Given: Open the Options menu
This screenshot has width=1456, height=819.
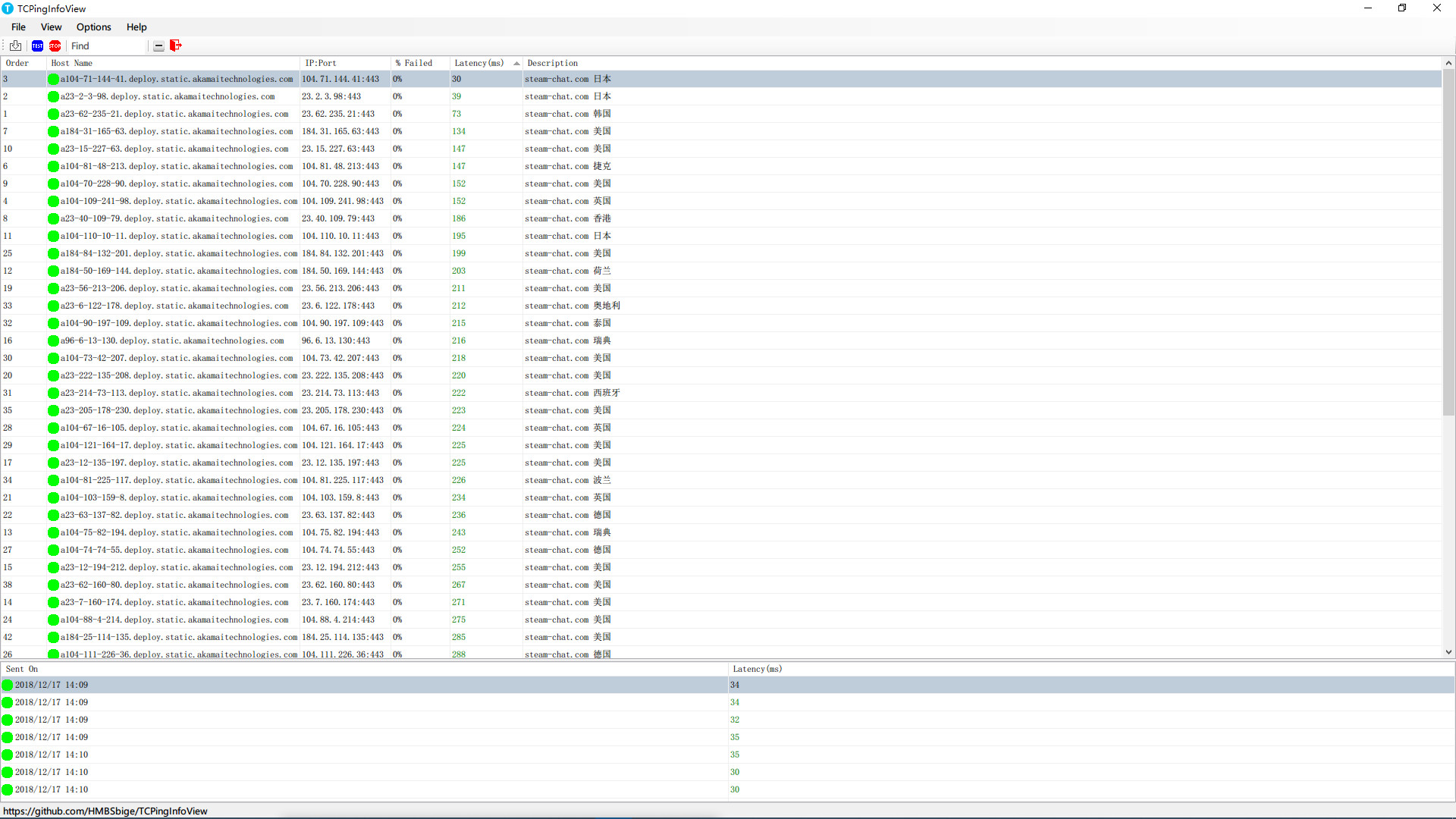Looking at the screenshot, I should pos(93,27).
